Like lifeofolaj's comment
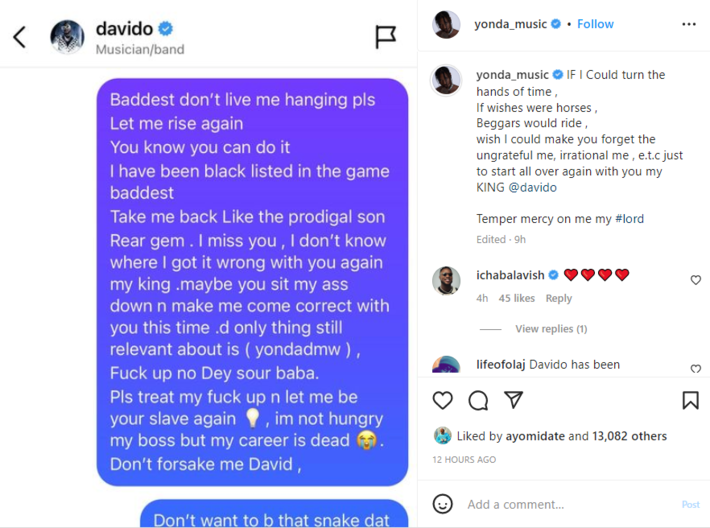The height and width of the screenshot is (528, 710). click(696, 369)
